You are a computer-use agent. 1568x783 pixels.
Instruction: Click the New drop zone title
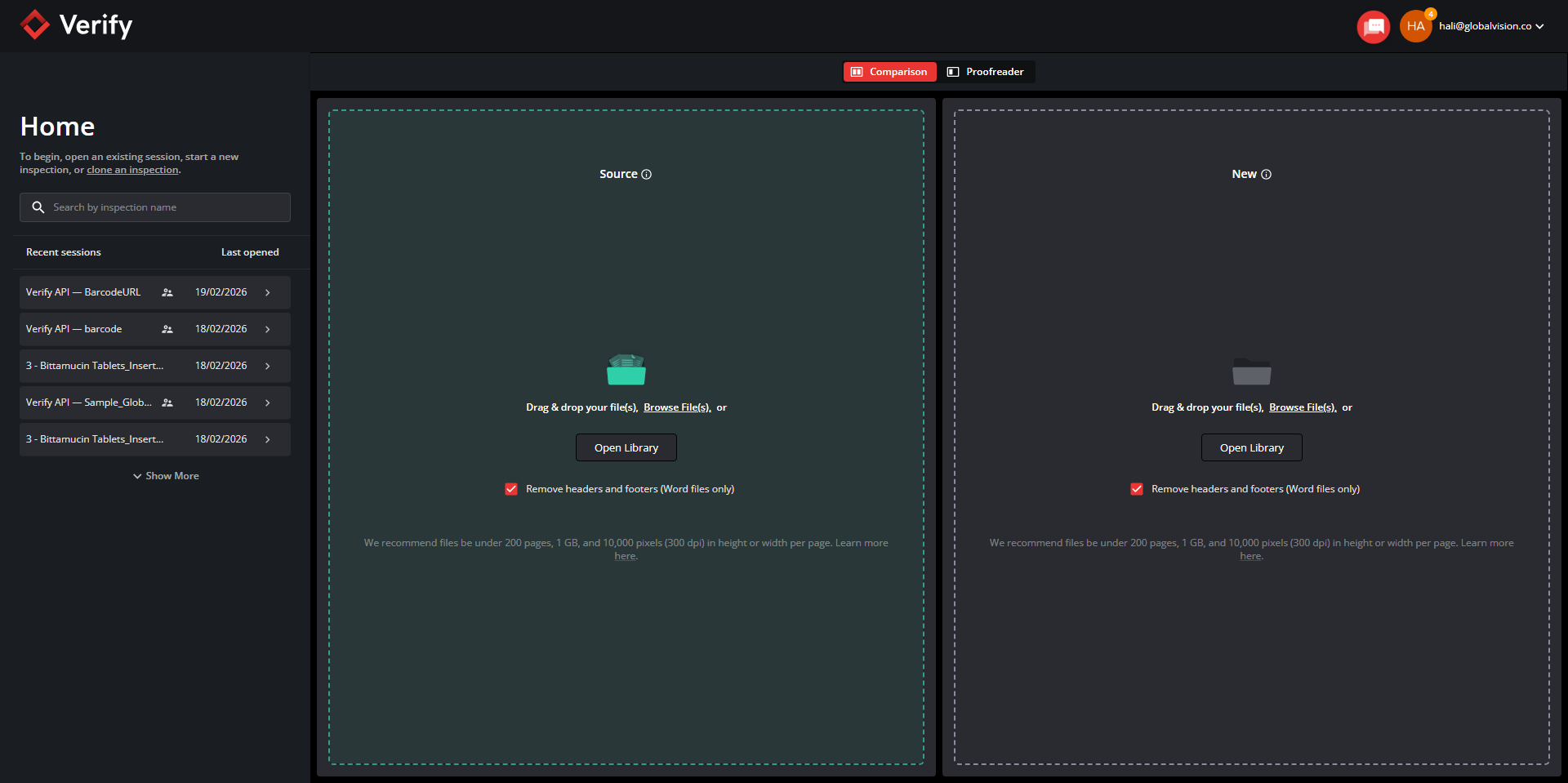pyautogui.click(x=1244, y=174)
